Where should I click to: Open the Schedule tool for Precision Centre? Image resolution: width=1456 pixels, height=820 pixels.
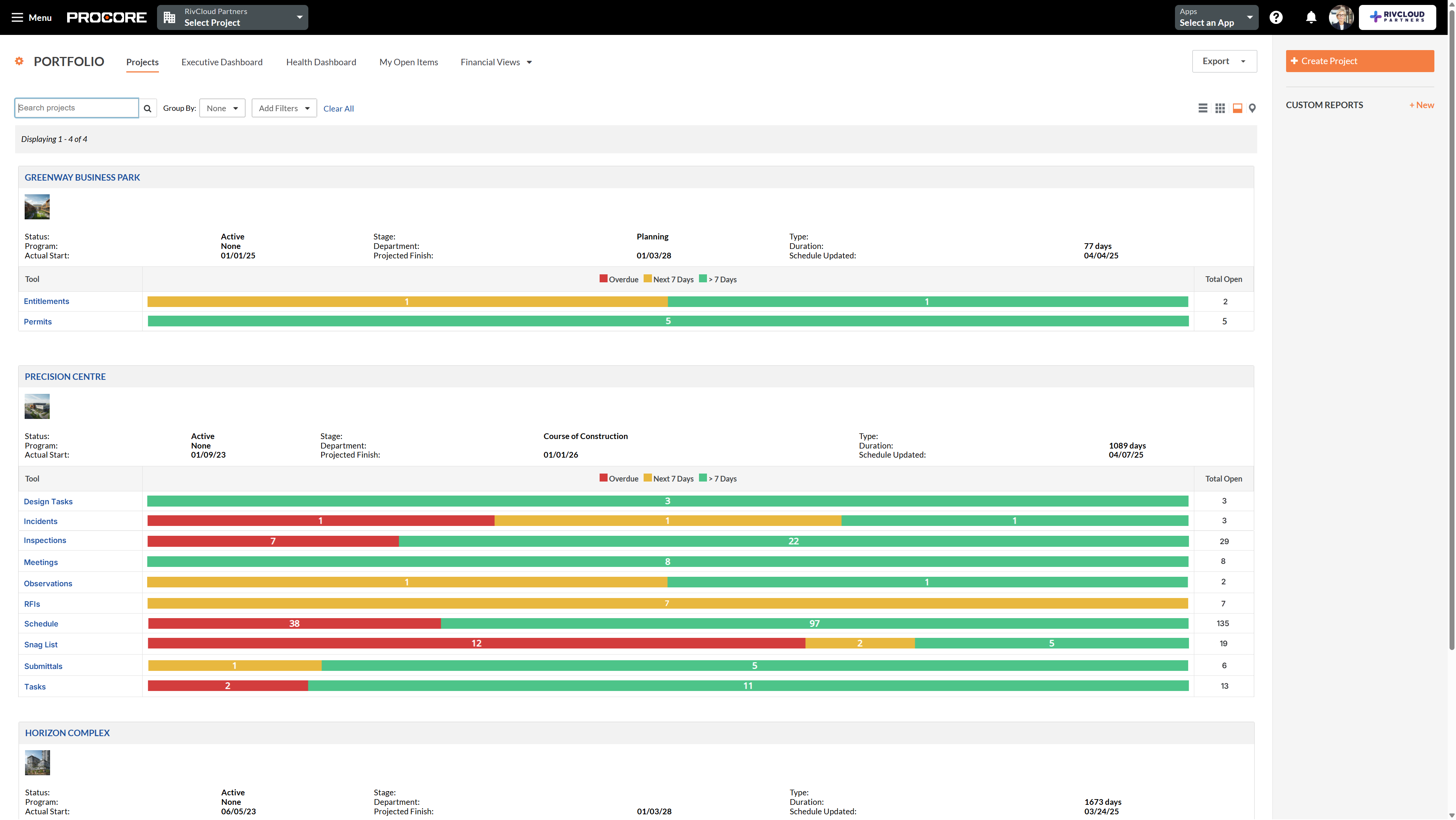41,623
